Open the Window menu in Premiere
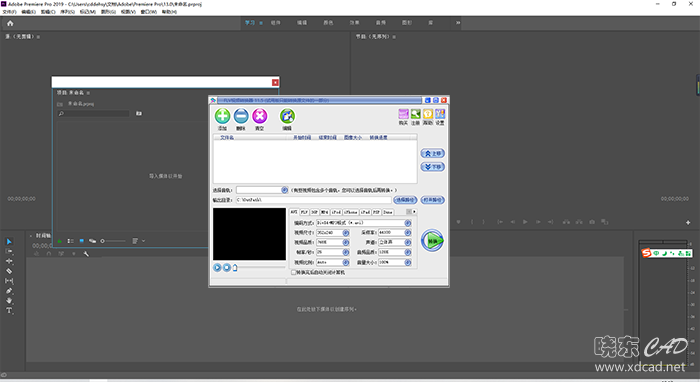The image size is (700, 382). (x=149, y=12)
